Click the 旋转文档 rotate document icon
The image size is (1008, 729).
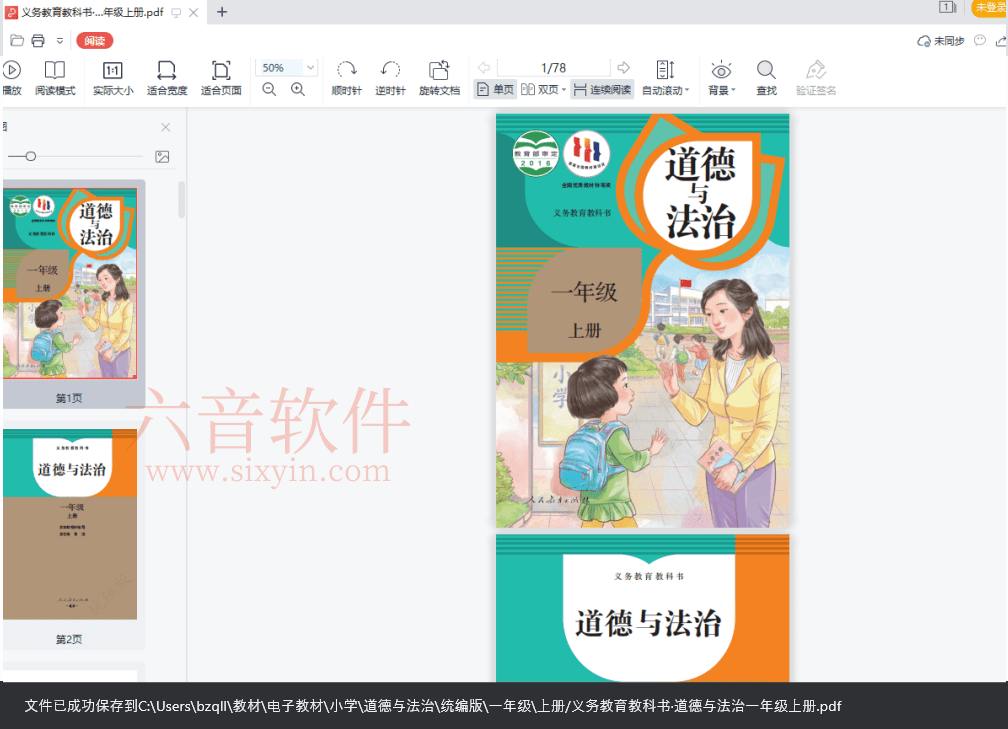438,75
